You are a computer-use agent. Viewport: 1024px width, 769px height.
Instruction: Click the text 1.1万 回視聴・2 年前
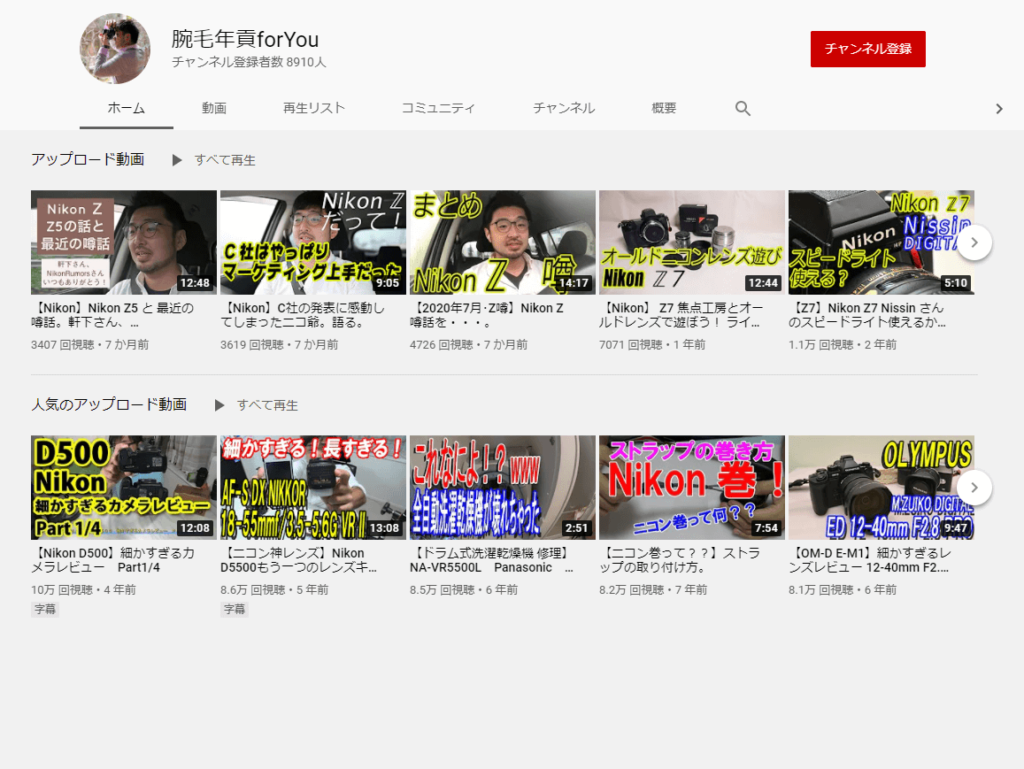pos(842,345)
